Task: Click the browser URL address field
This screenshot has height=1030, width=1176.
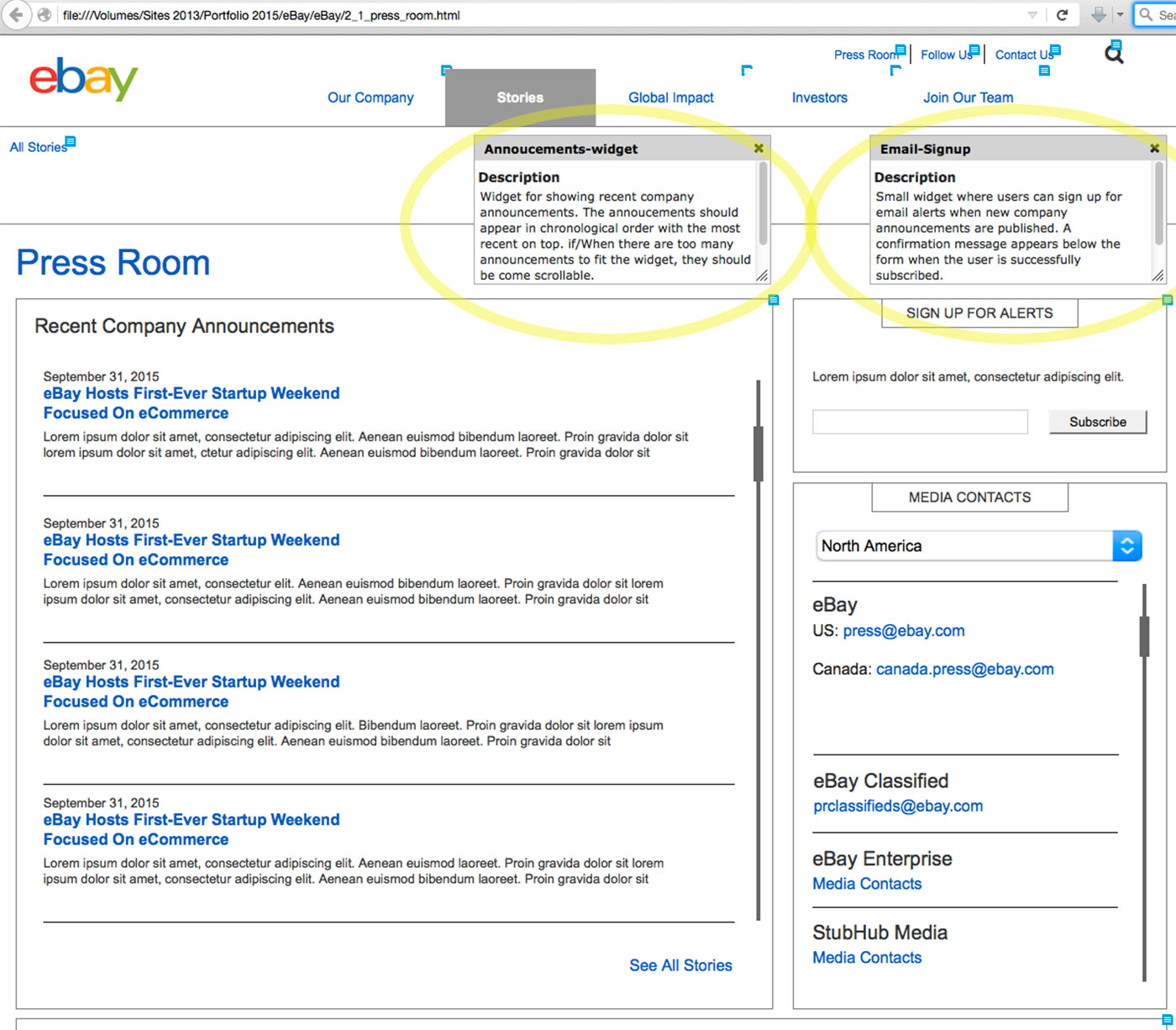Action: pyautogui.click(x=538, y=15)
